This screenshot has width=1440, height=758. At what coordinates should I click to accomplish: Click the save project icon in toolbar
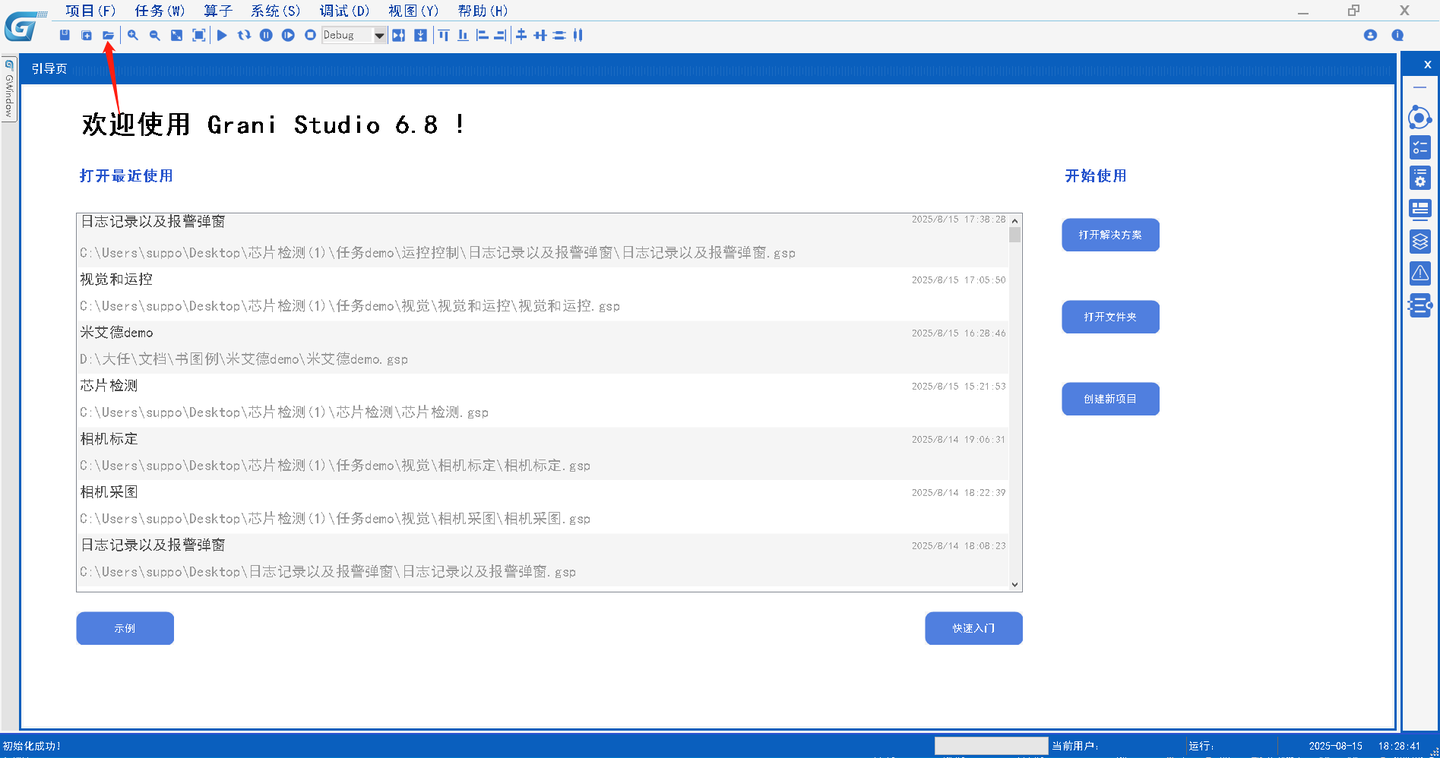point(65,35)
